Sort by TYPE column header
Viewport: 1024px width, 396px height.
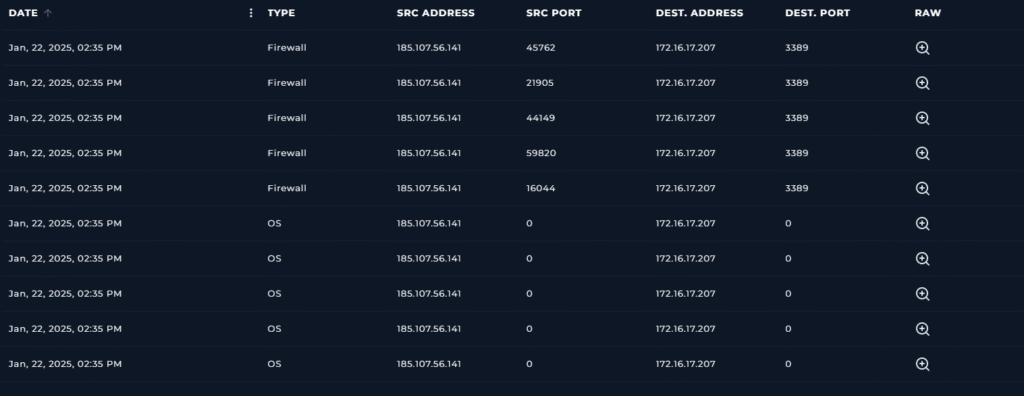coord(281,13)
